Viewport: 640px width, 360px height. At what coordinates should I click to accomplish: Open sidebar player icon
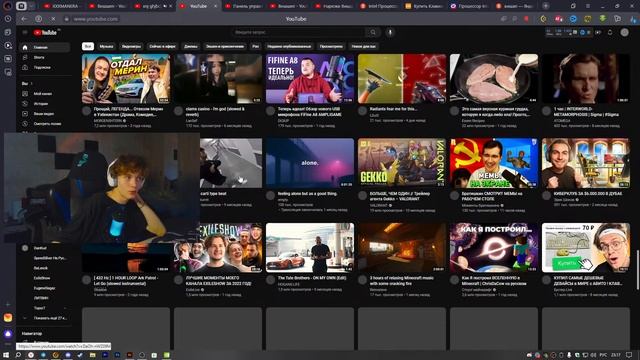tap(8, 45)
